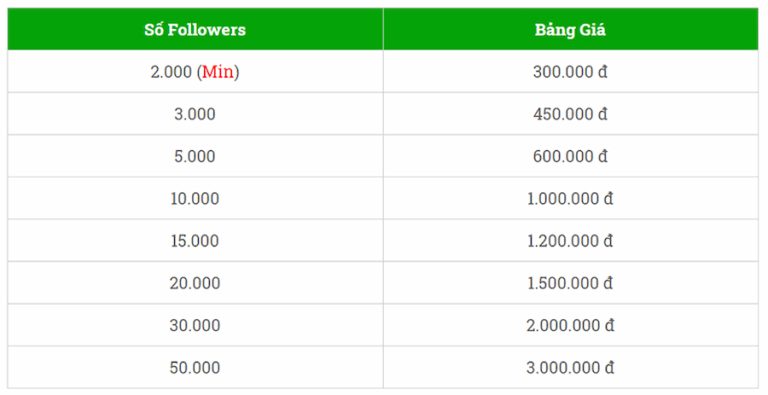Click the 3.000.000 đ price
The width and height of the screenshot is (768, 395).
[x=570, y=367]
